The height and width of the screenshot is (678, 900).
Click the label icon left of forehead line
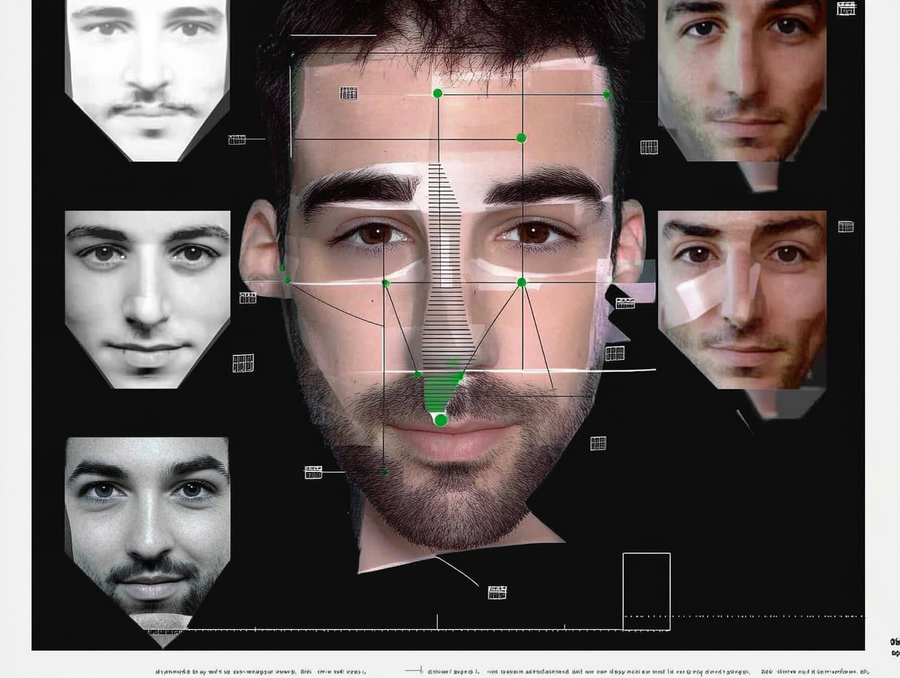[x=237, y=140]
